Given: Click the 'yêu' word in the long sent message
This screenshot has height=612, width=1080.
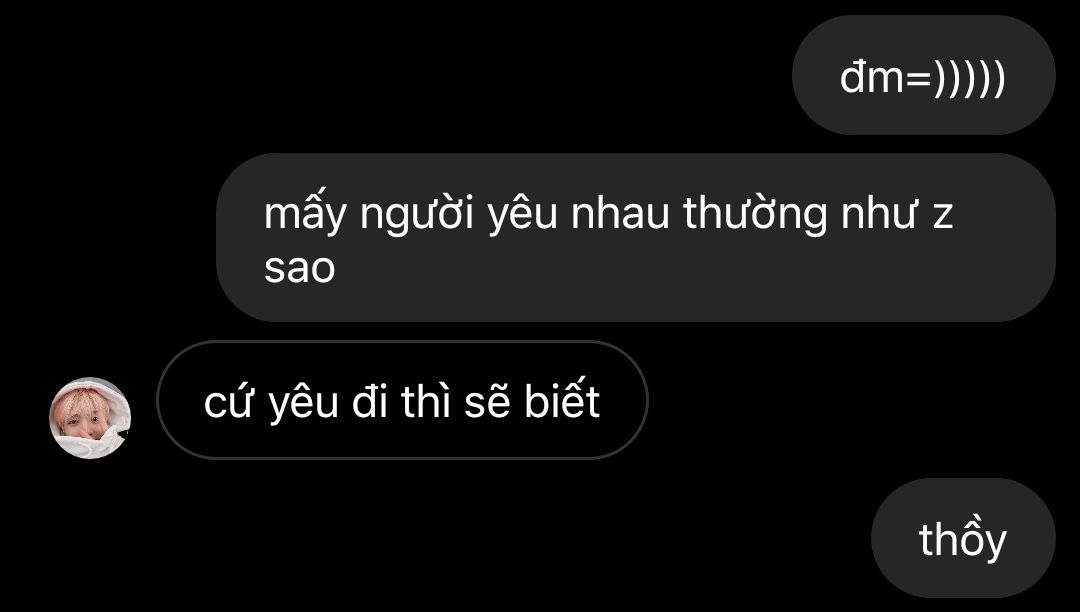Looking at the screenshot, I should 523,216.
